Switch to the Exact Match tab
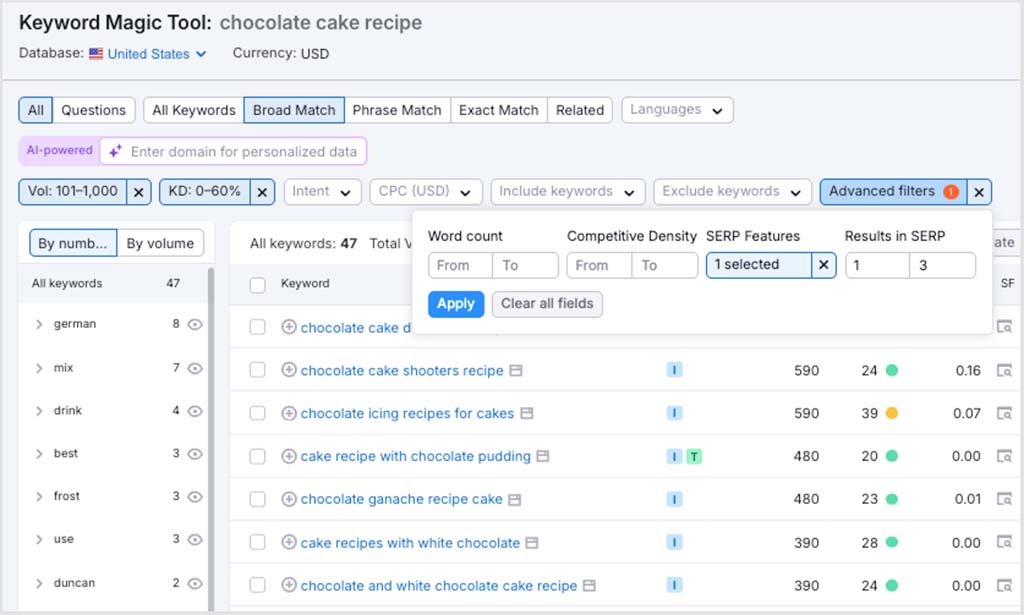Viewport: 1024px width, 615px height. coord(499,110)
